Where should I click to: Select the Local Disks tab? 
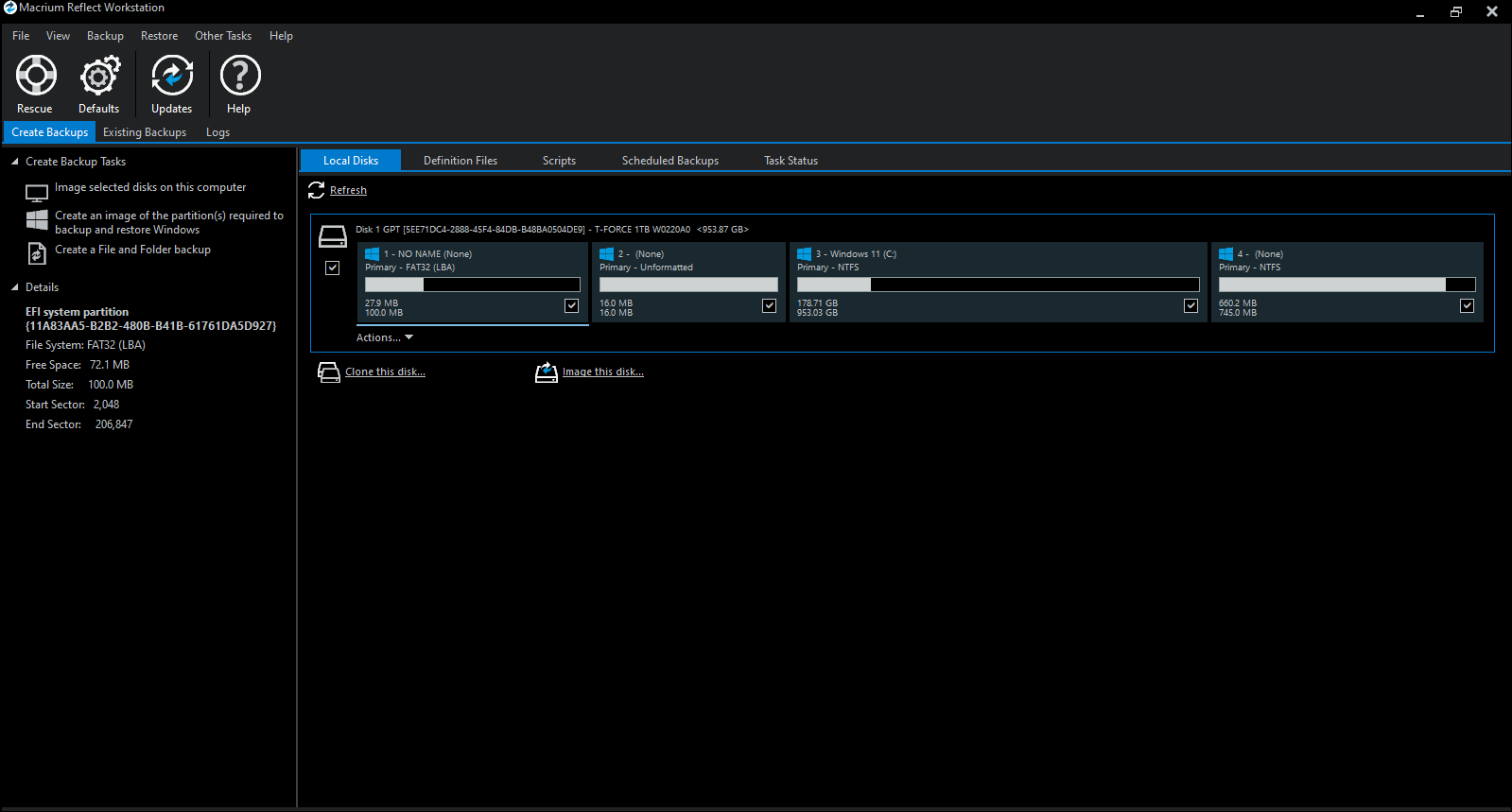[x=351, y=161]
